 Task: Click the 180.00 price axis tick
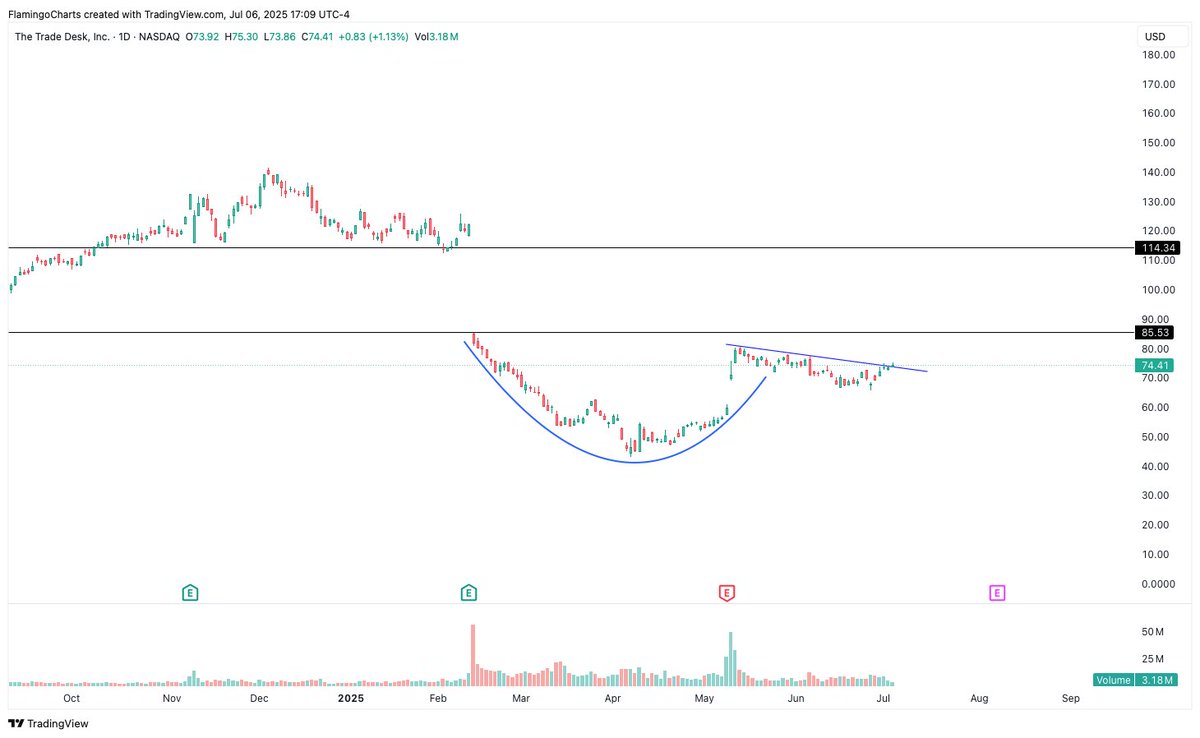click(1157, 55)
